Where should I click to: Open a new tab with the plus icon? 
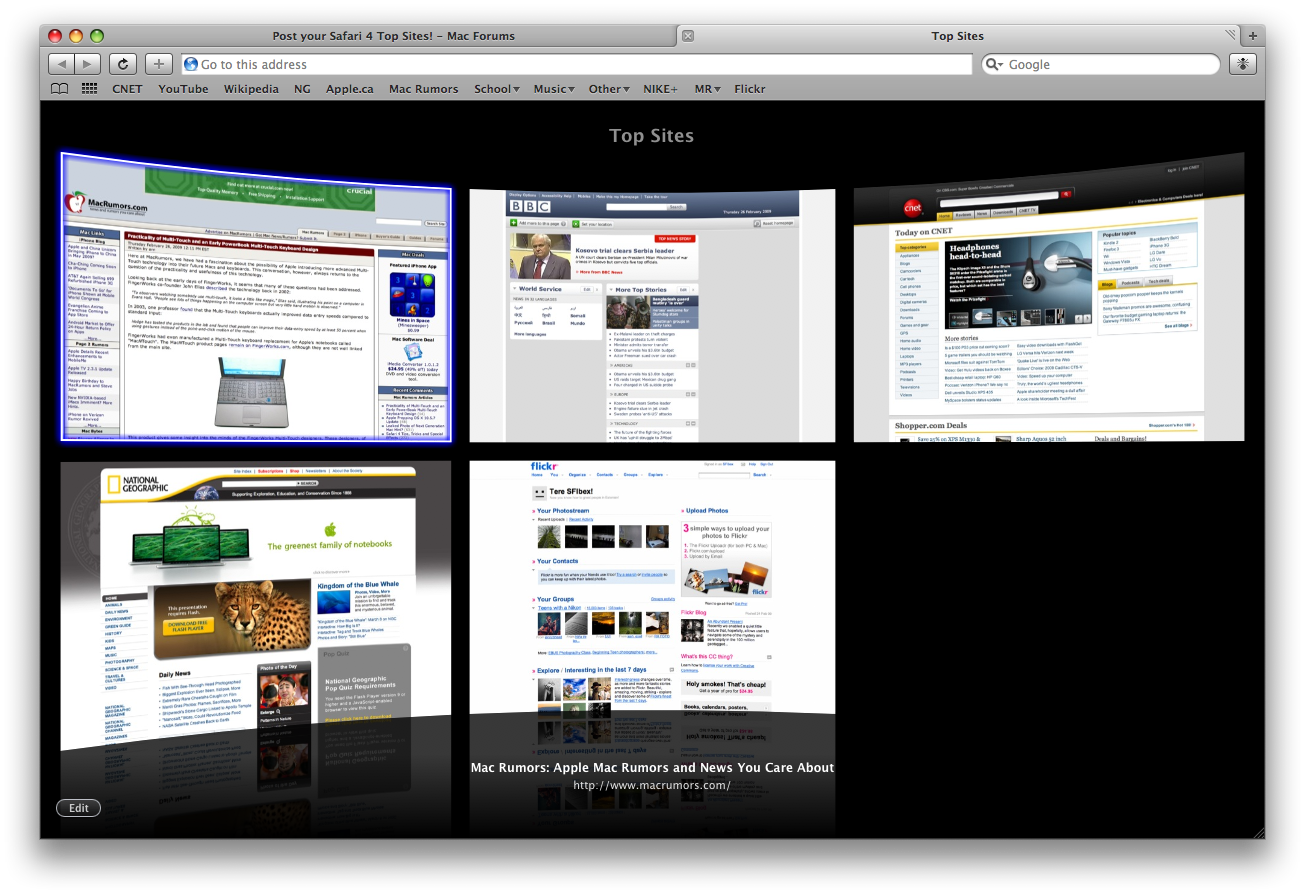click(x=1253, y=36)
